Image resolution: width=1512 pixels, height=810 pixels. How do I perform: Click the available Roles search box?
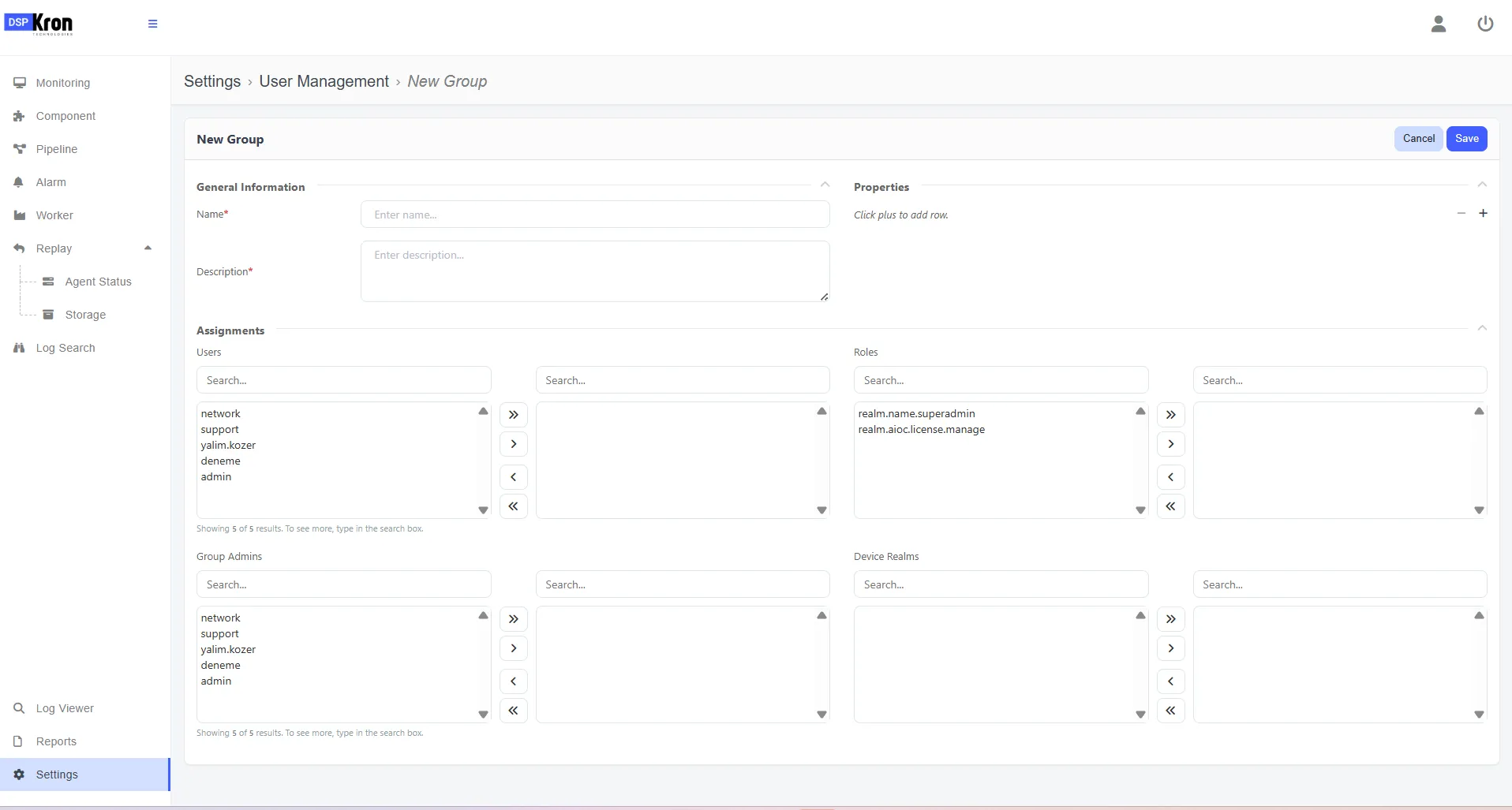point(1001,380)
